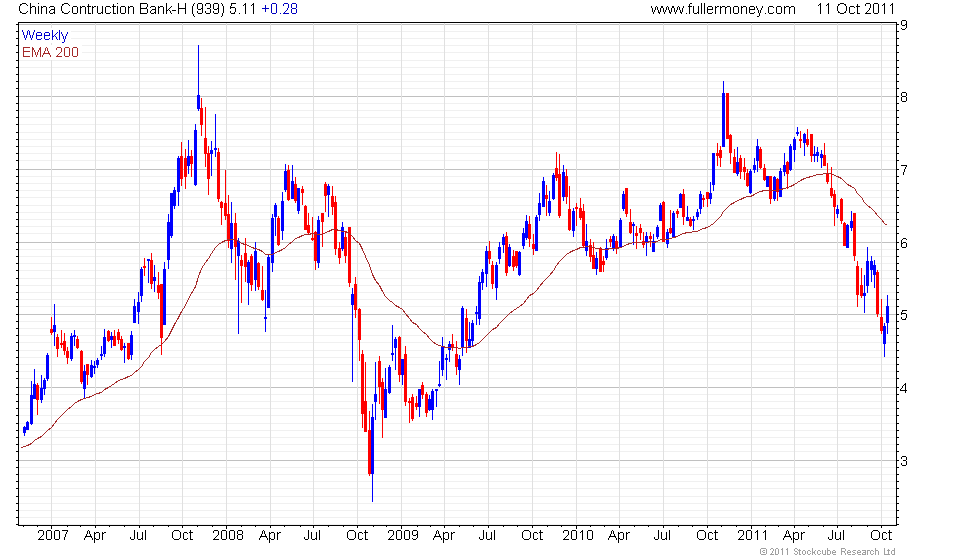The width and height of the screenshot is (980, 560).
Task: Click the y-axis value 8
Action: click(904, 97)
